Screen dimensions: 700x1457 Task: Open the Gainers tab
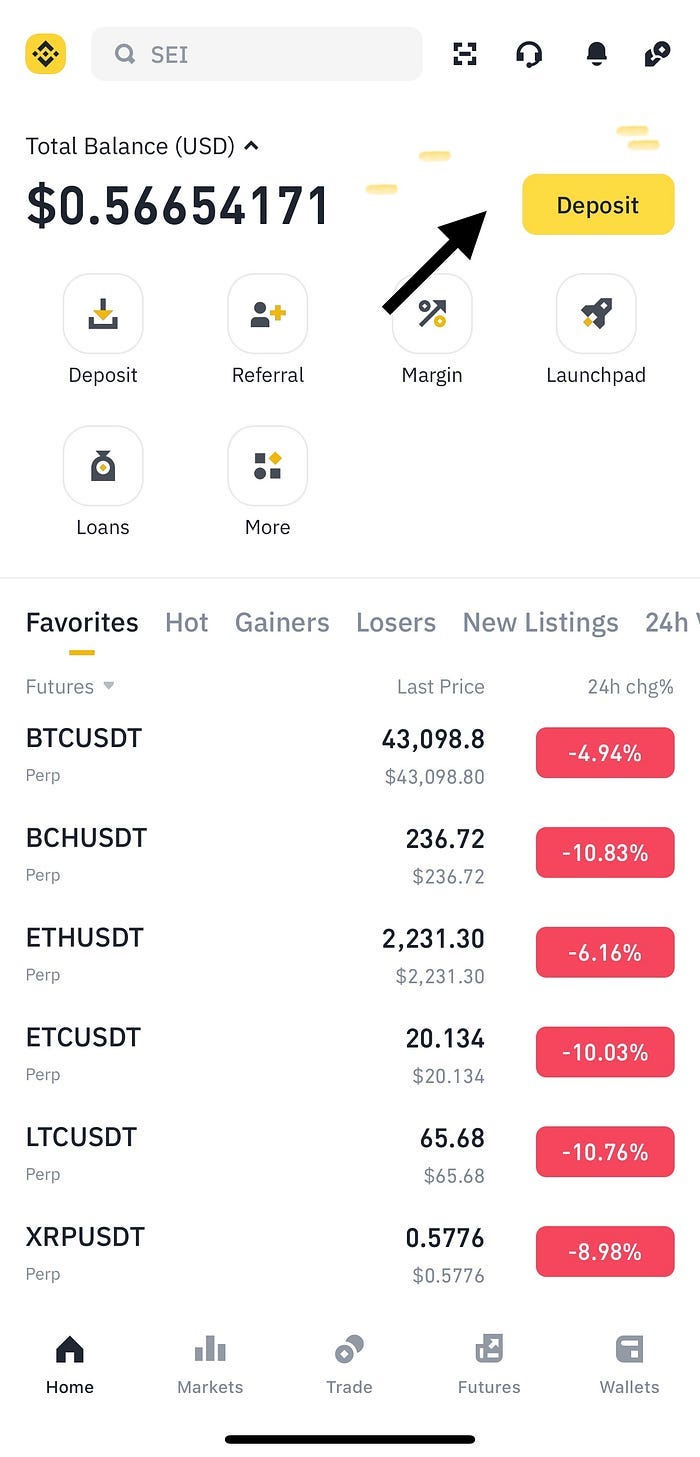[282, 622]
